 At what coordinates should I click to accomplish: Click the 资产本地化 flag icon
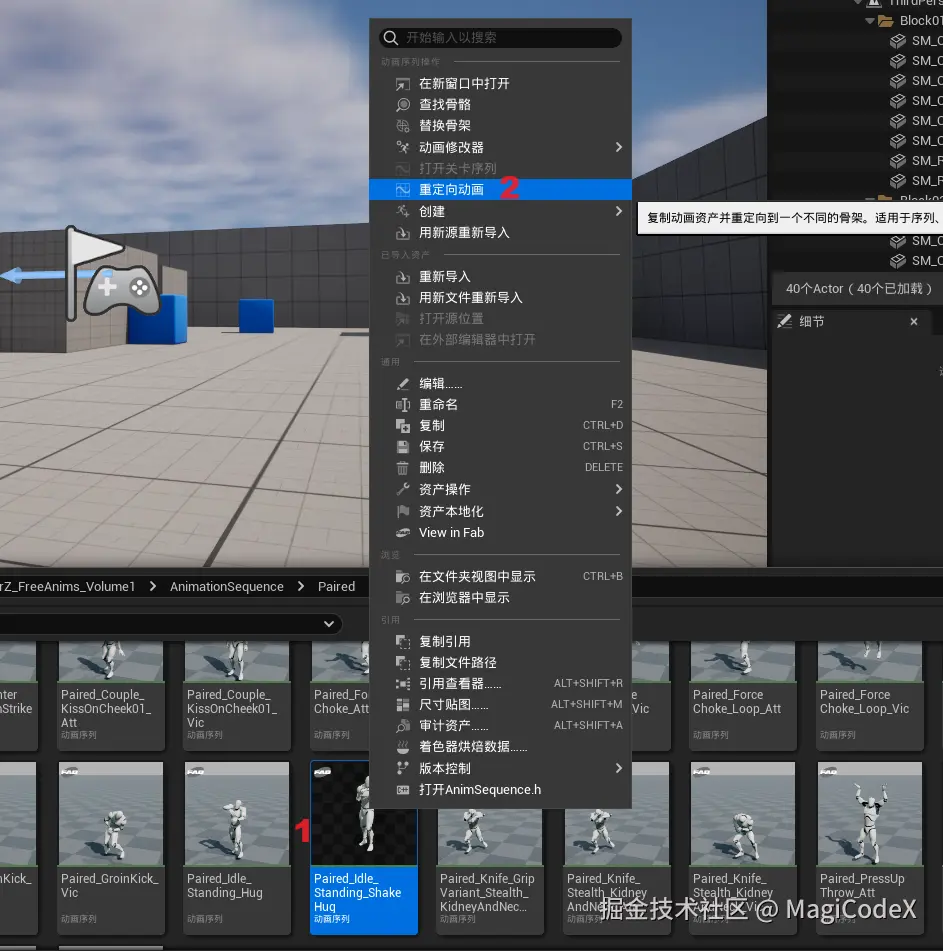[x=403, y=511]
